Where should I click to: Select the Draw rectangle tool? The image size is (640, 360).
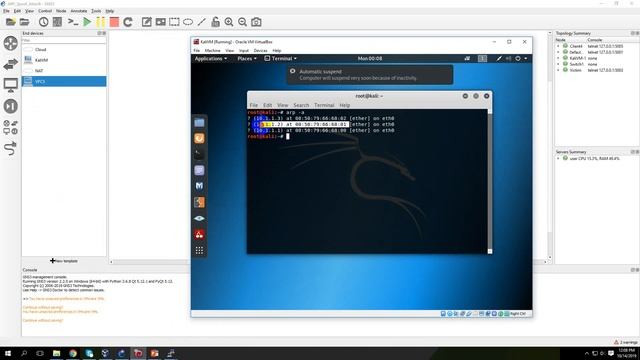(x=174, y=22)
